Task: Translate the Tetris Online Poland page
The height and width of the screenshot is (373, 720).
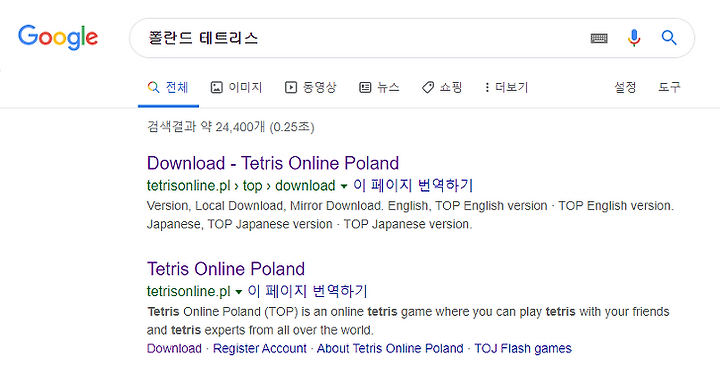Action: tap(307, 291)
